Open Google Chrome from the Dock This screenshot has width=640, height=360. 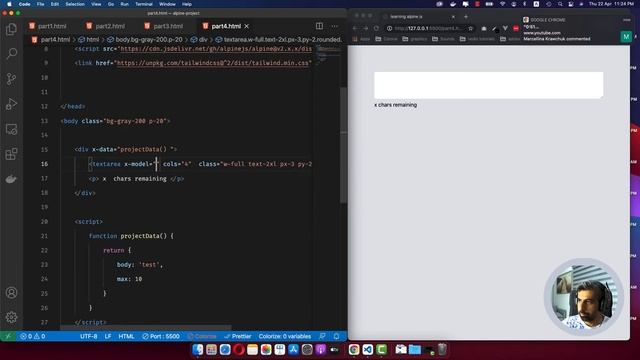pyautogui.click(x=354, y=349)
